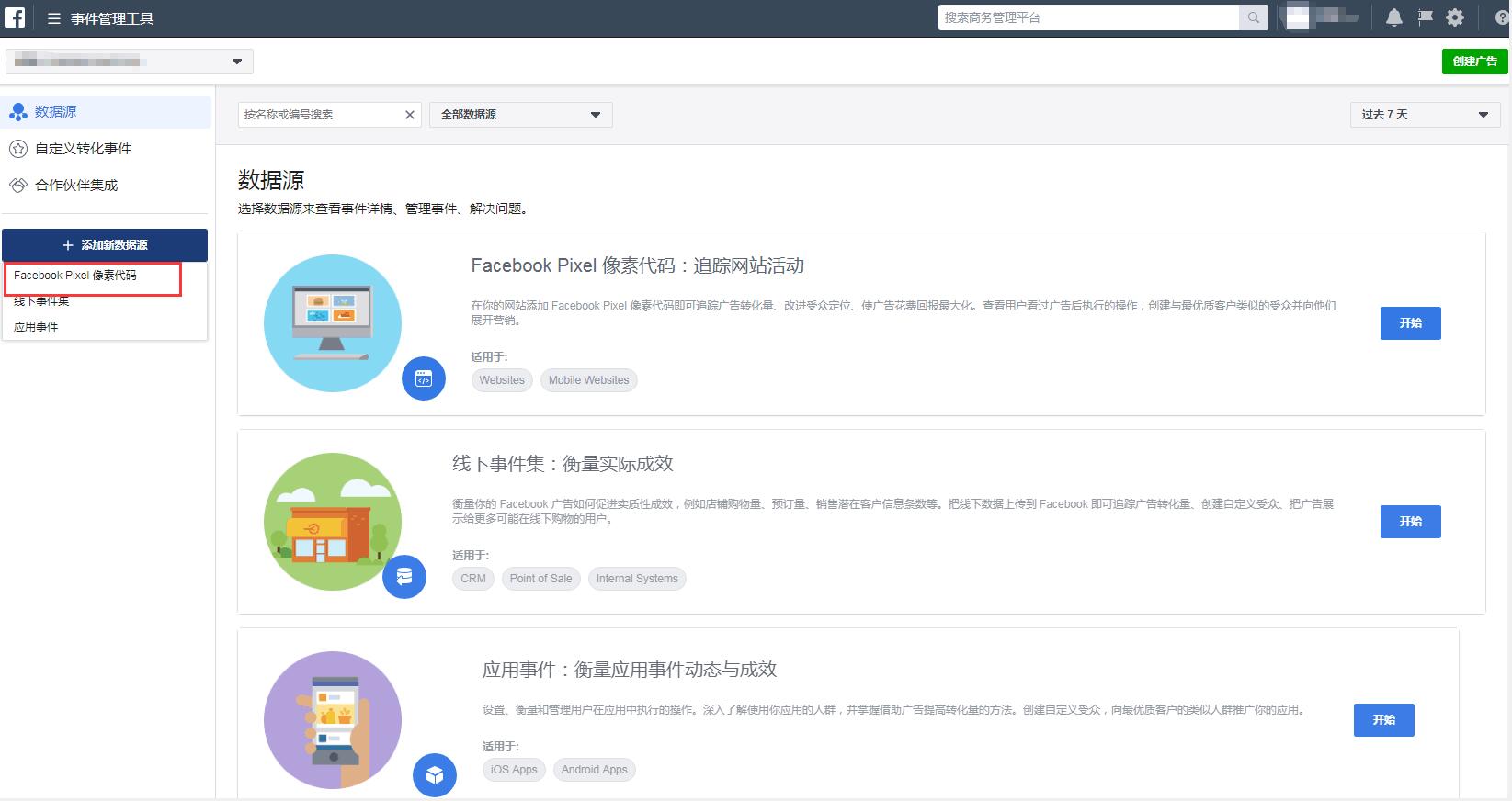Click the phone in hand illustration
The image size is (1512, 801).
click(x=333, y=720)
